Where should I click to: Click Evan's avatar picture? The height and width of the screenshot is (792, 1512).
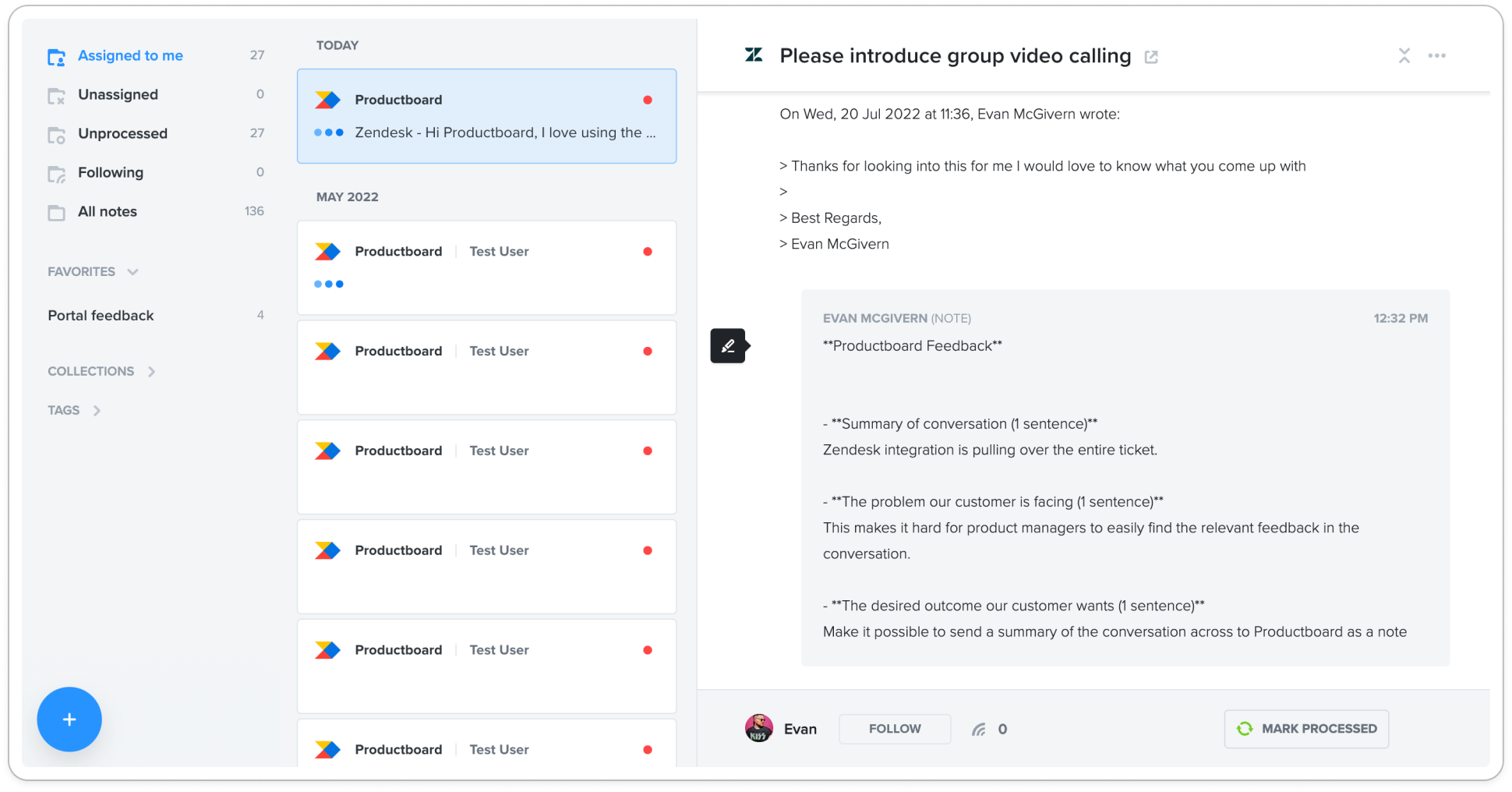pyautogui.click(x=759, y=728)
